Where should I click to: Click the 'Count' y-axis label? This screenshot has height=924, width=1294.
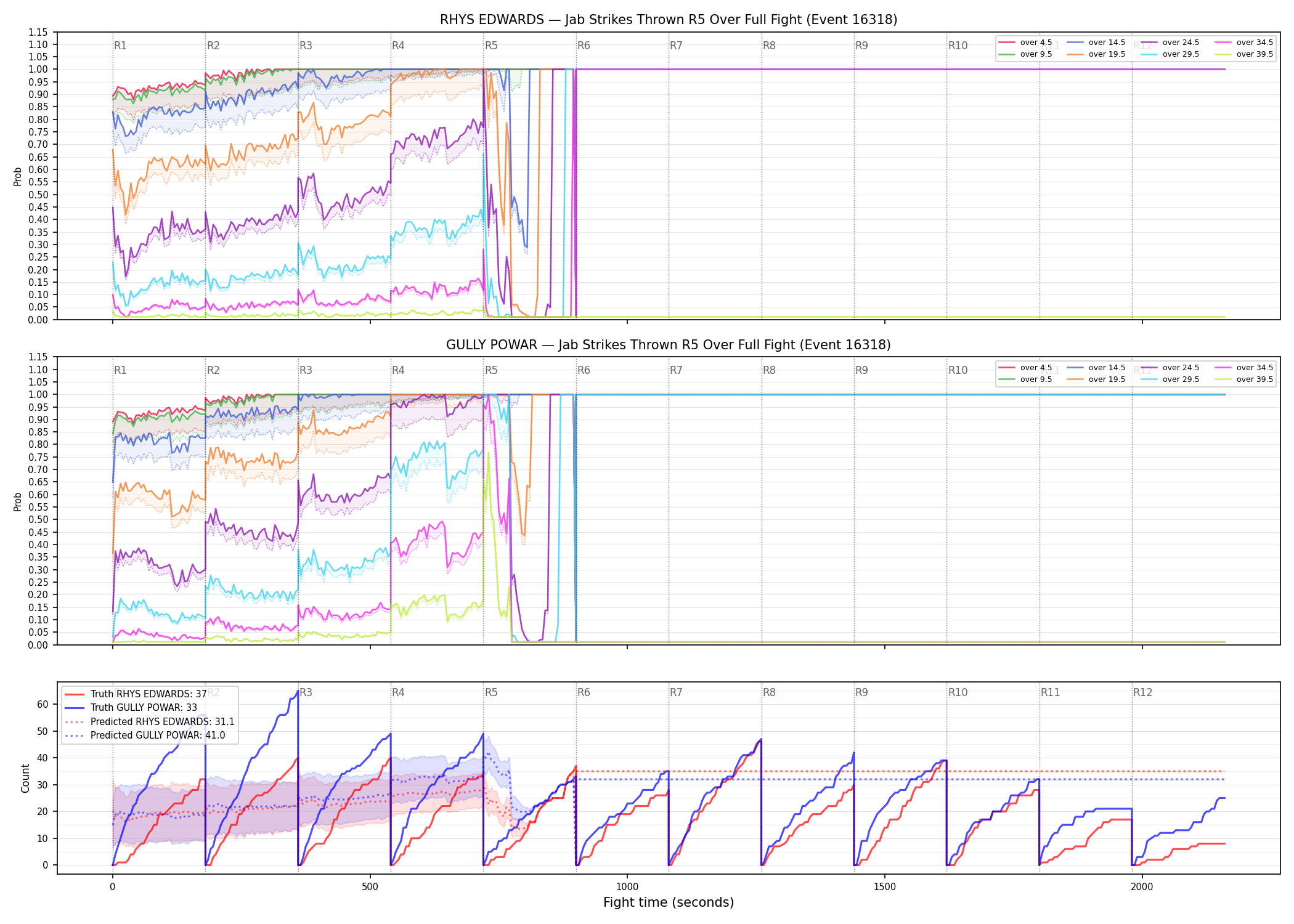click(25, 778)
